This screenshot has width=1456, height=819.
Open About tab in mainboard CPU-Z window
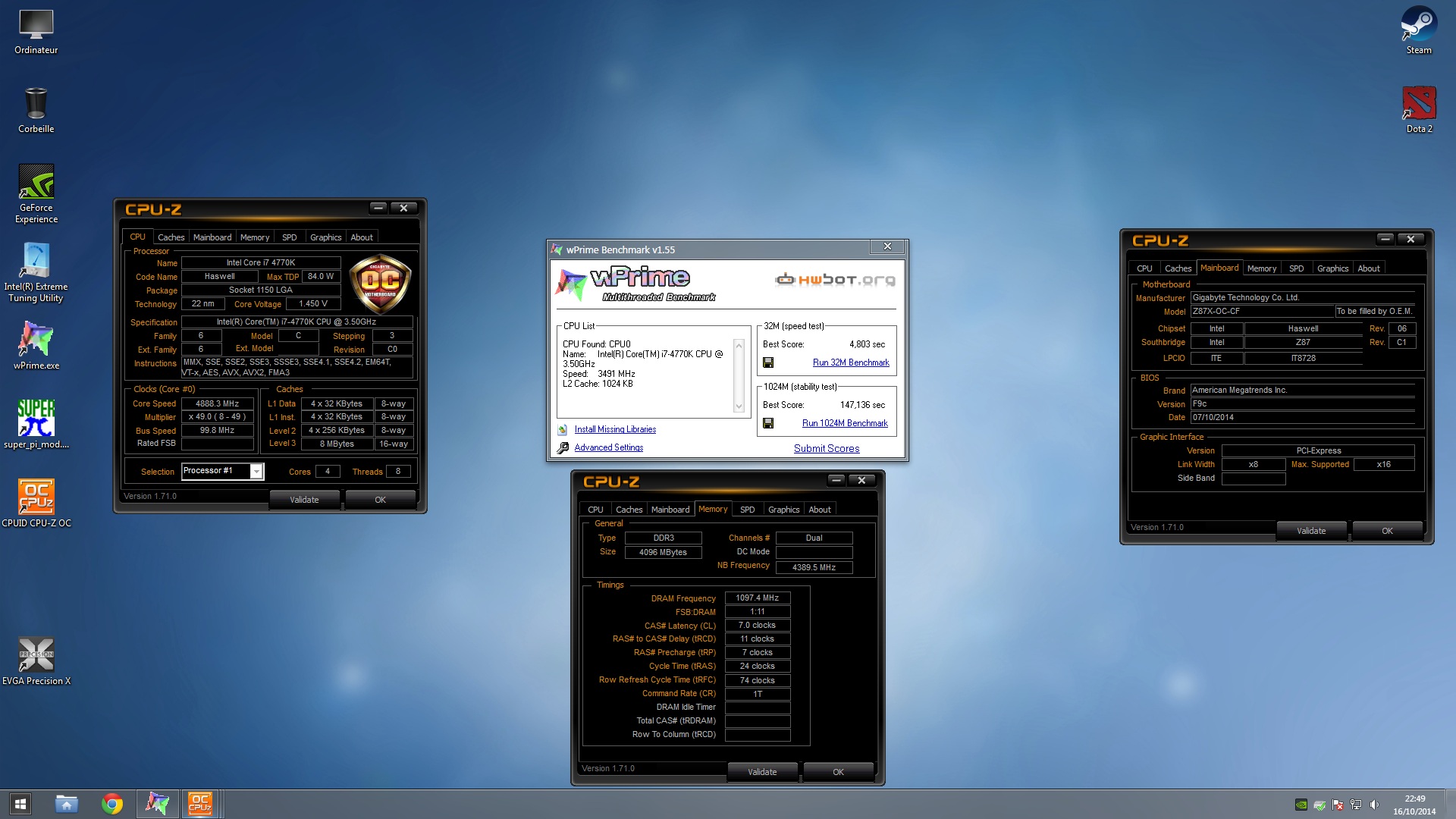[1369, 268]
